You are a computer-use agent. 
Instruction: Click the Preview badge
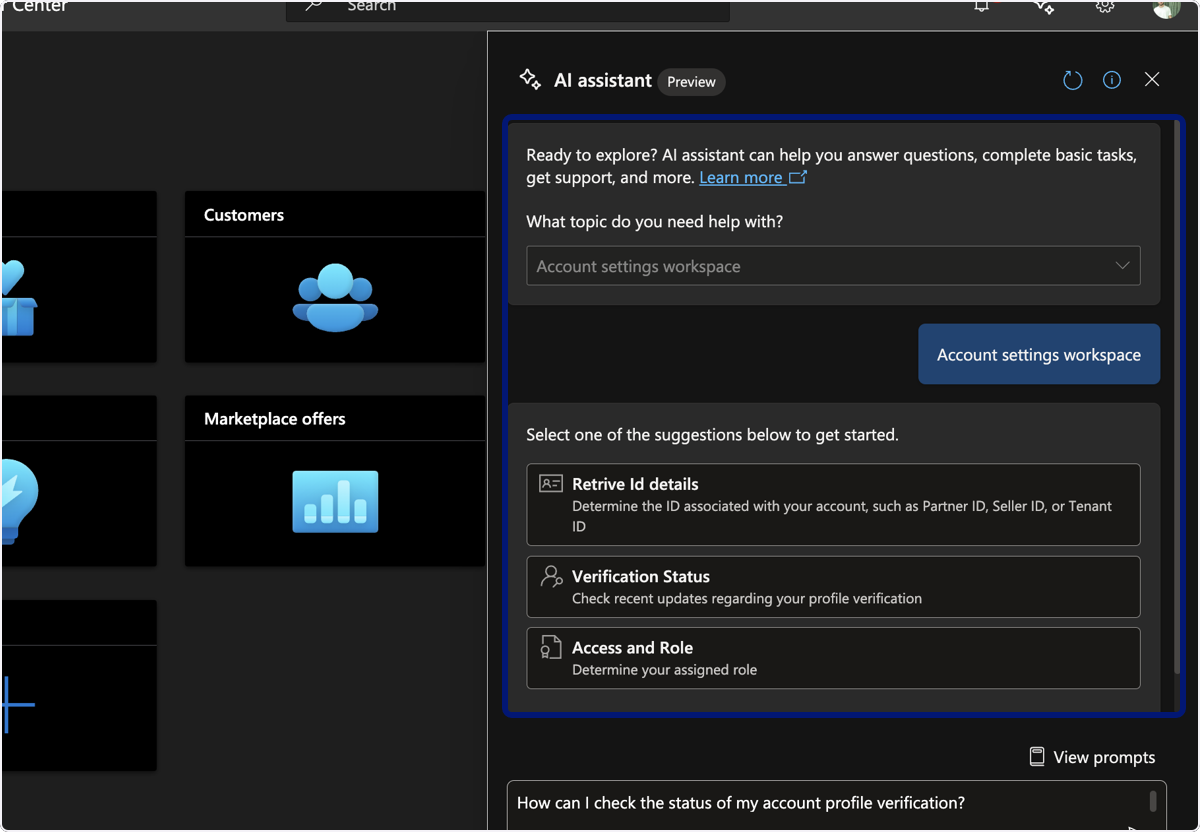click(x=691, y=82)
